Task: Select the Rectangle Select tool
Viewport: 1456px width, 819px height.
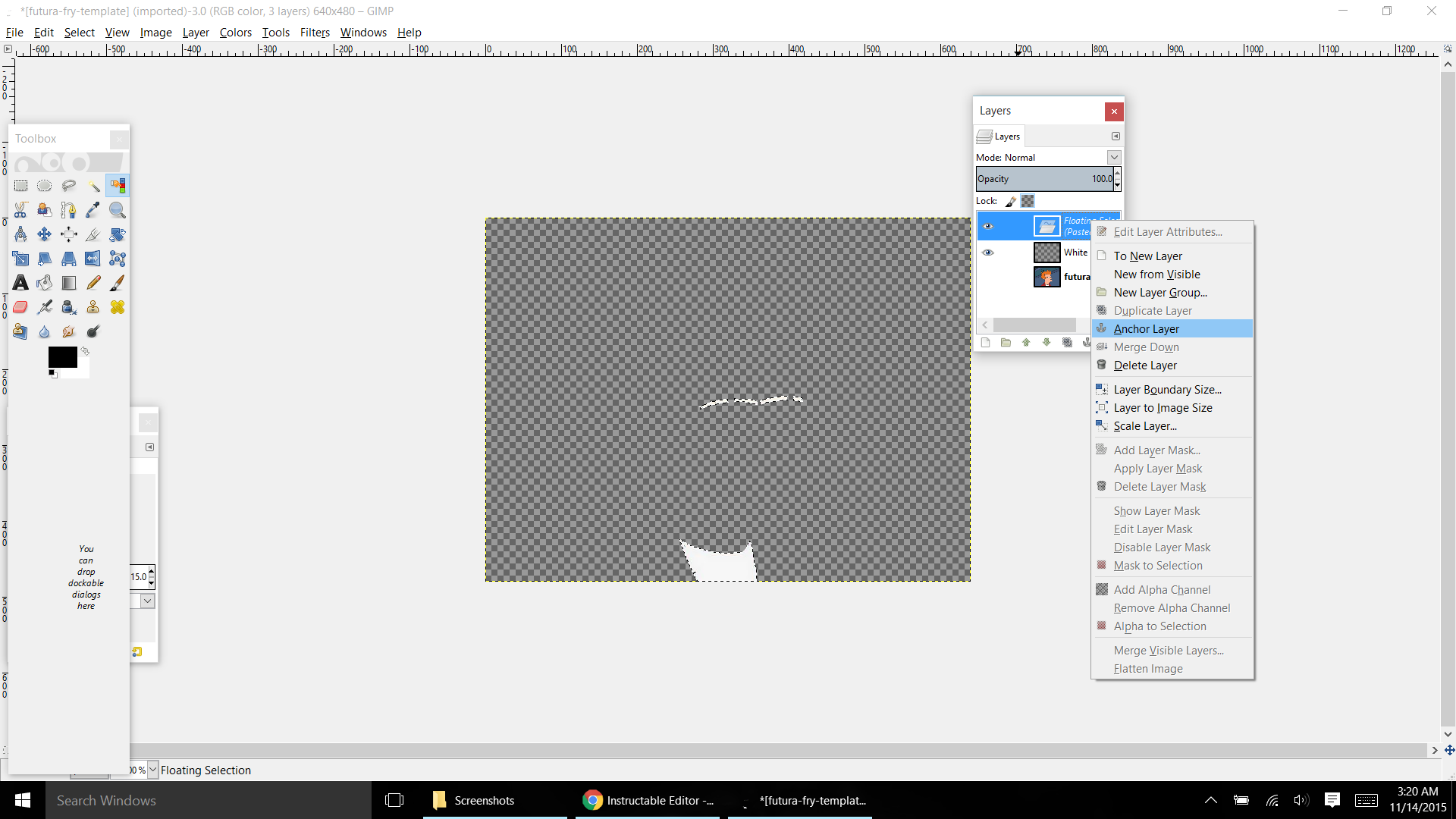Action: click(20, 186)
